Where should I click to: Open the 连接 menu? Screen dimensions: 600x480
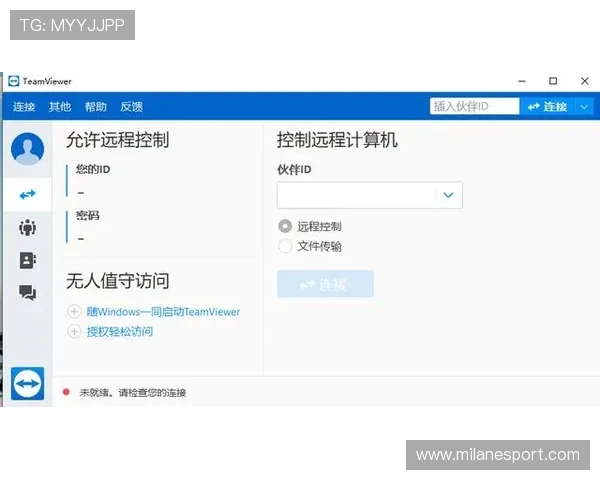pyautogui.click(x=24, y=106)
